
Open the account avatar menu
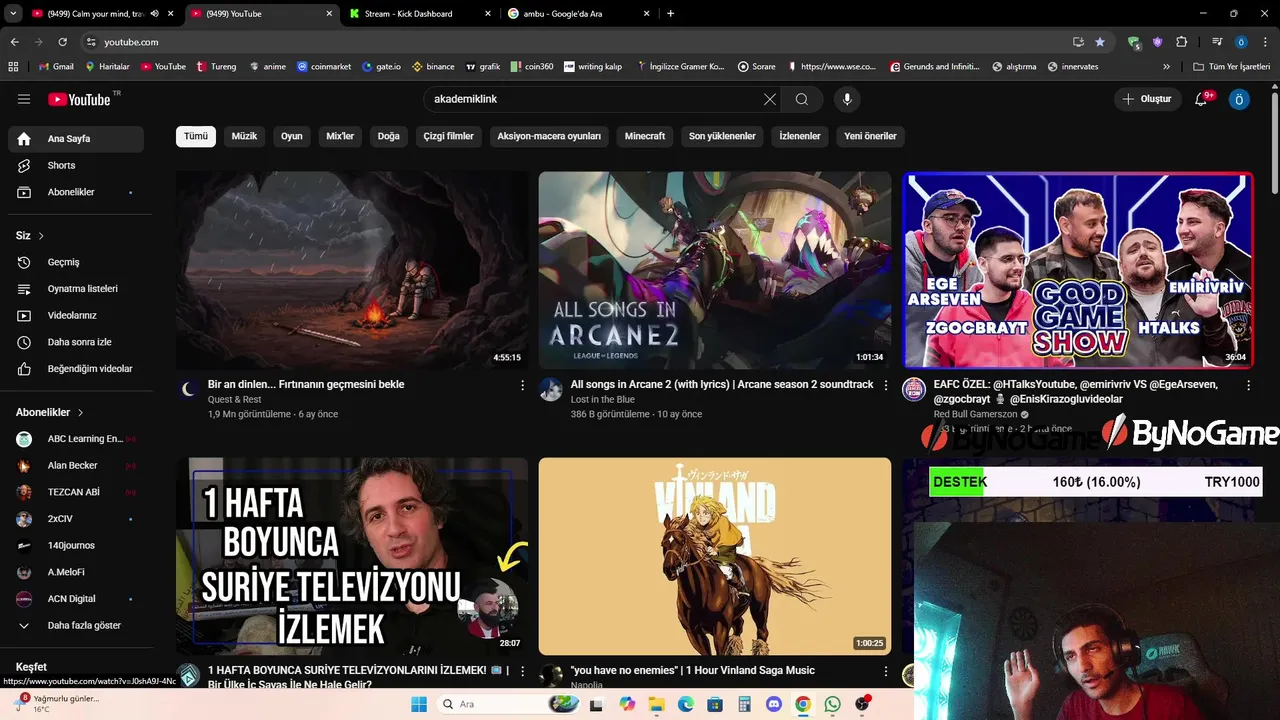pyautogui.click(x=1239, y=99)
